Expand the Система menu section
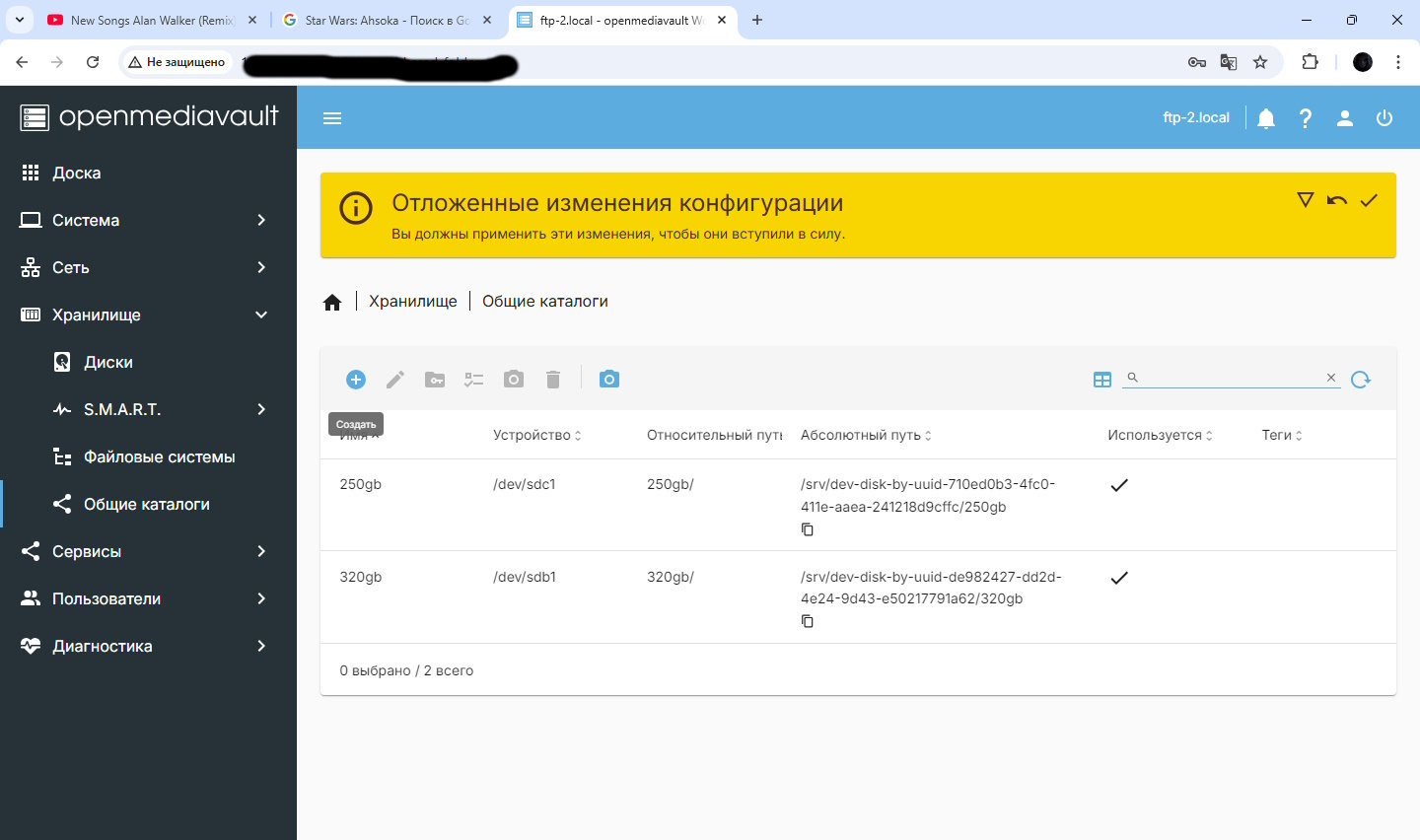The width and height of the screenshot is (1420, 840). click(148, 220)
